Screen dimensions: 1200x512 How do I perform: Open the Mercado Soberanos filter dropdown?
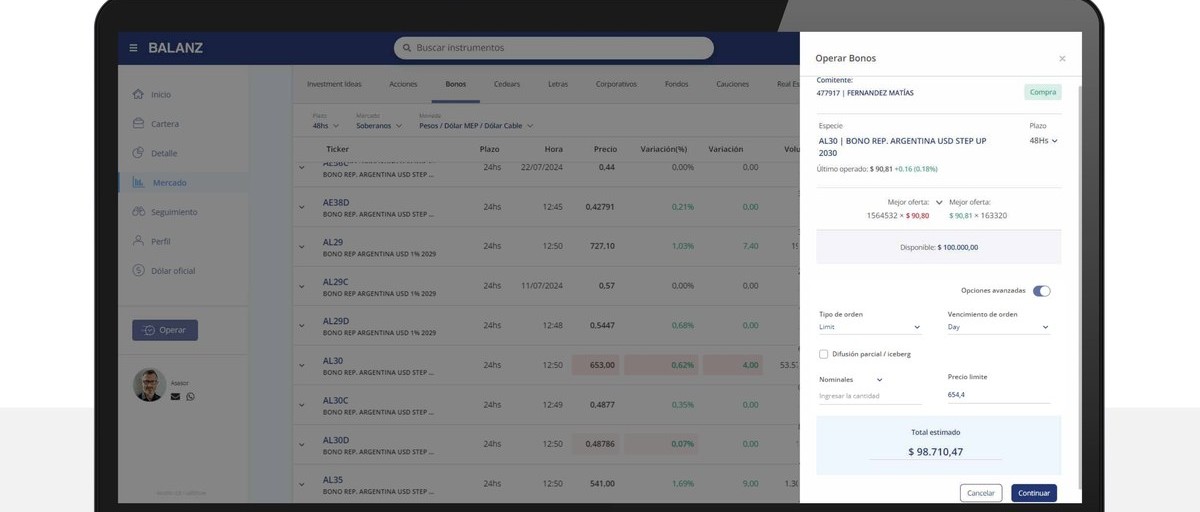pyautogui.click(x=379, y=126)
